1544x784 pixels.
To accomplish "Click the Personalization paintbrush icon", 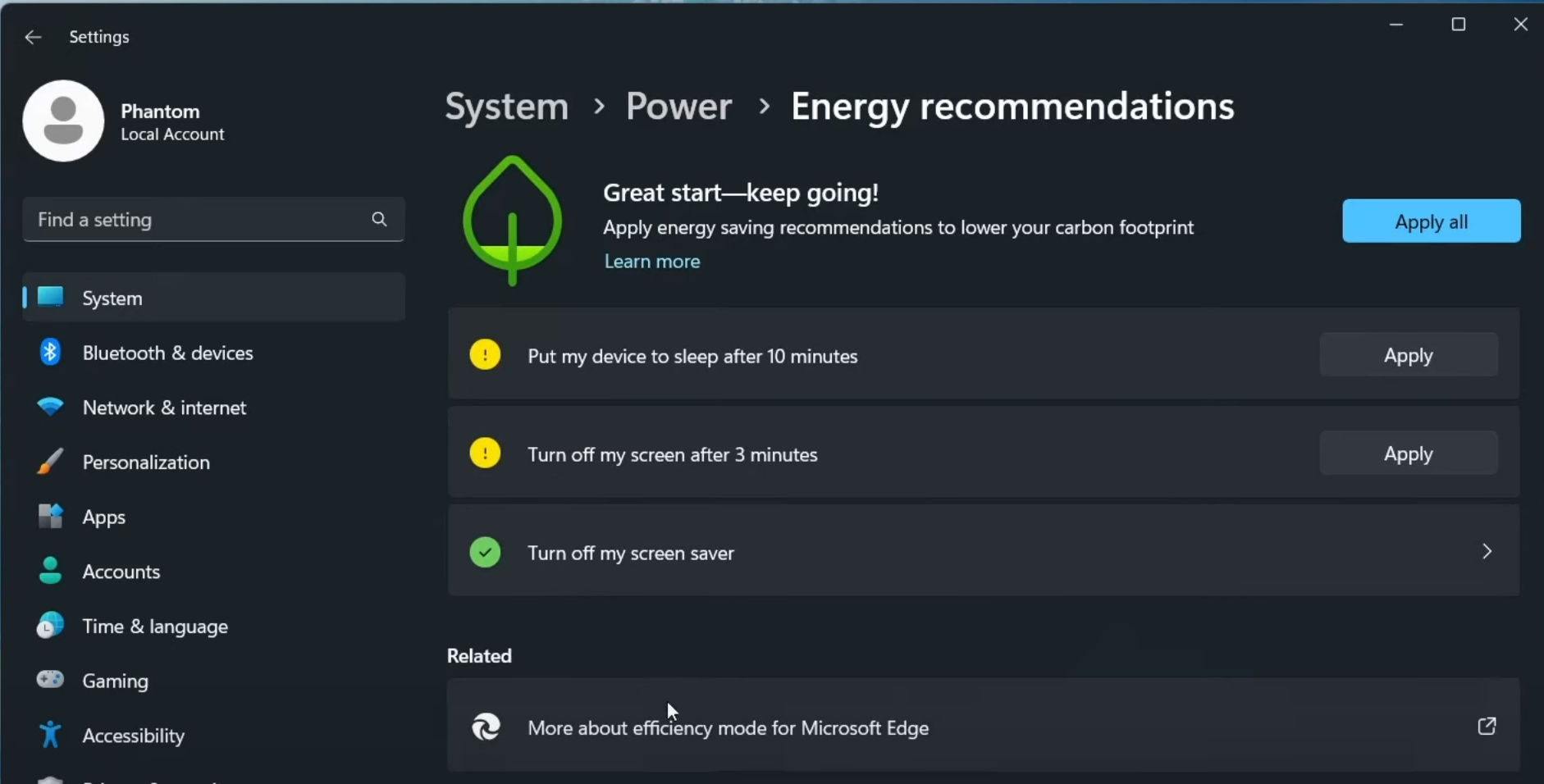I will click(50, 462).
